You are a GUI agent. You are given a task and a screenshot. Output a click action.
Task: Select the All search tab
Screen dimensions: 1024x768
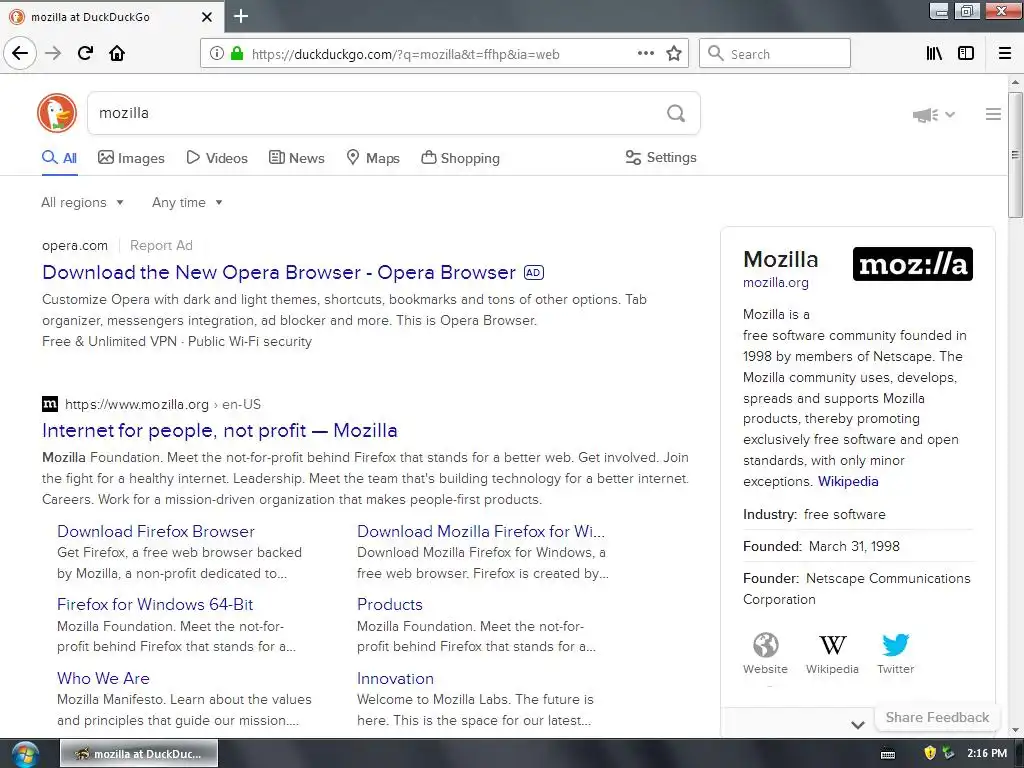click(59, 158)
